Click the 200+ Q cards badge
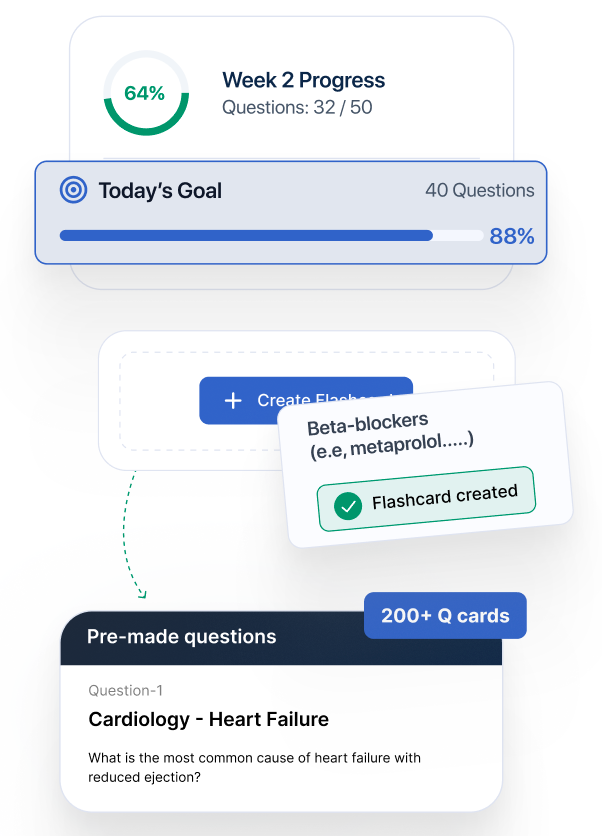This screenshot has width=602, height=836. coord(445,616)
